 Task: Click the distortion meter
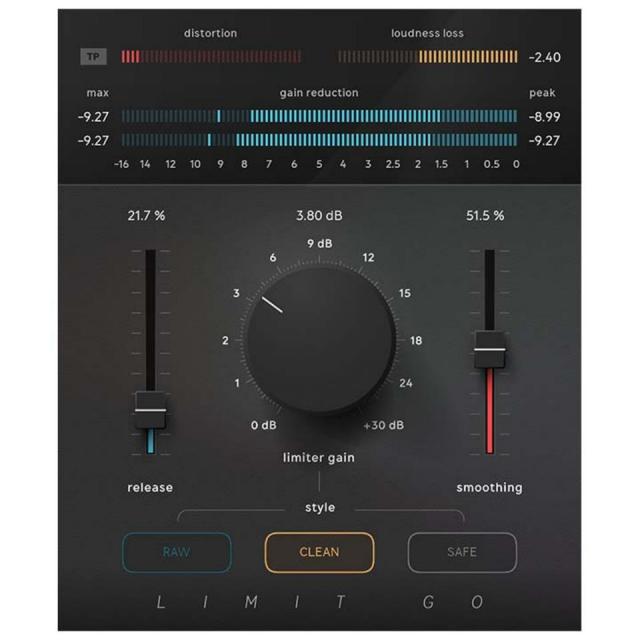(211, 57)
